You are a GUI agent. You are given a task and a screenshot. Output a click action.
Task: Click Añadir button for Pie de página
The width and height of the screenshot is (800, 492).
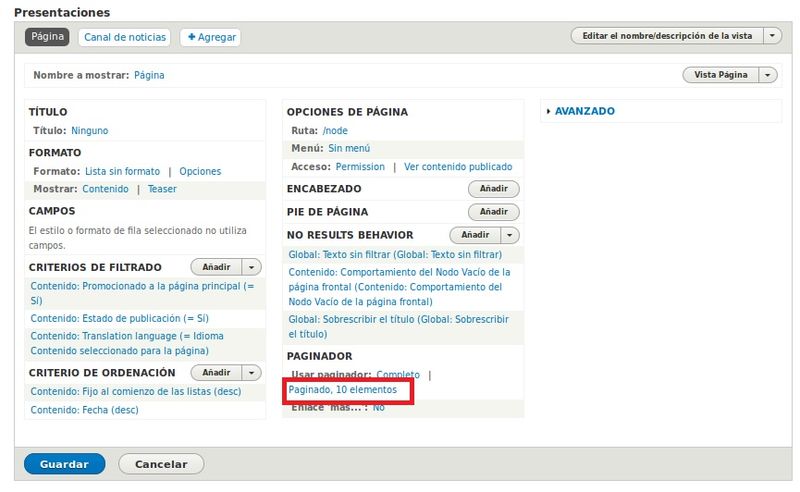point(493,212)
